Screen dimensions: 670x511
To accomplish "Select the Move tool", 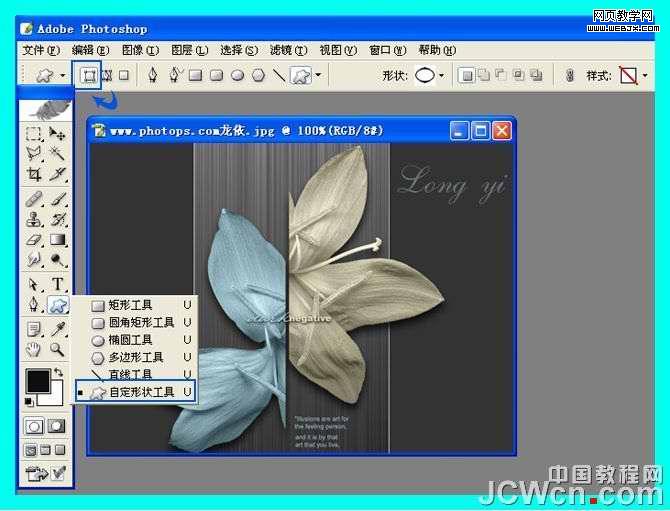I will 57,134.
